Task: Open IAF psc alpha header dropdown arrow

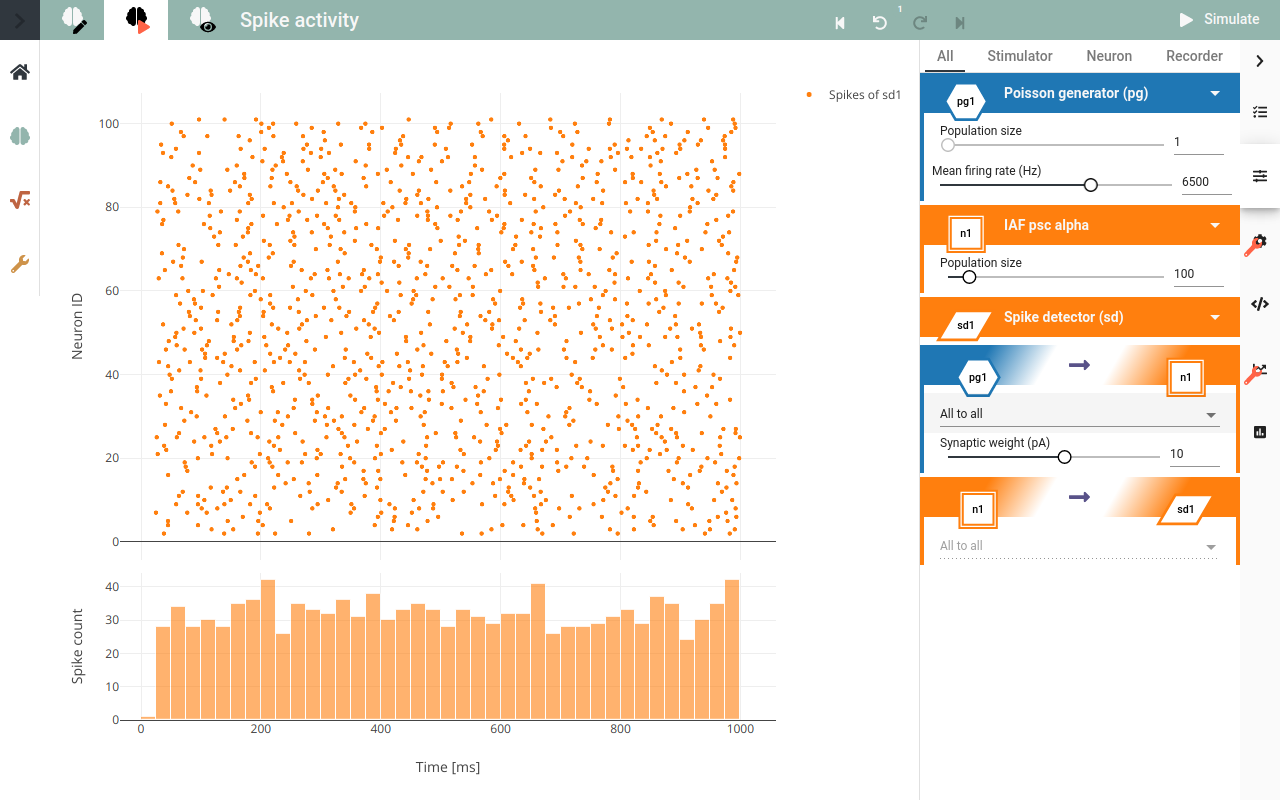Action: (x=1215, y=225)
